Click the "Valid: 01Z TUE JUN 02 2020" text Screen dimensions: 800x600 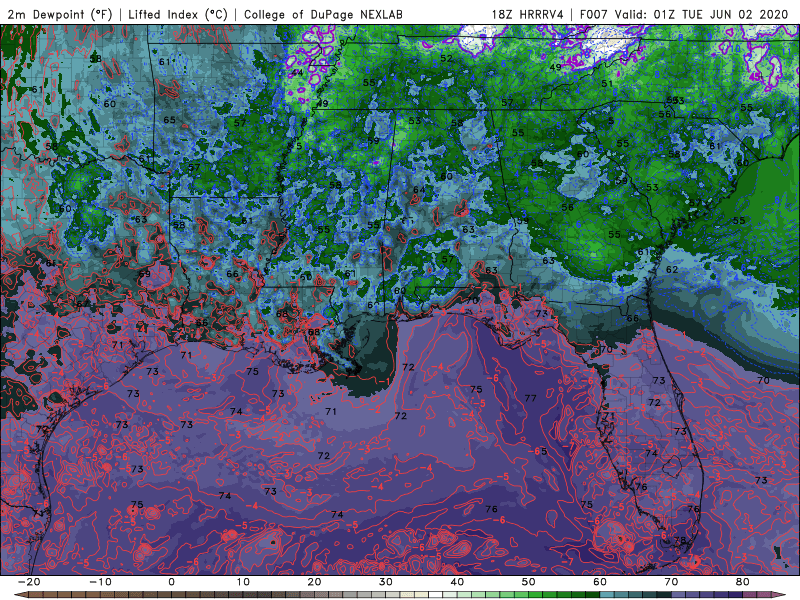[702, 14]
